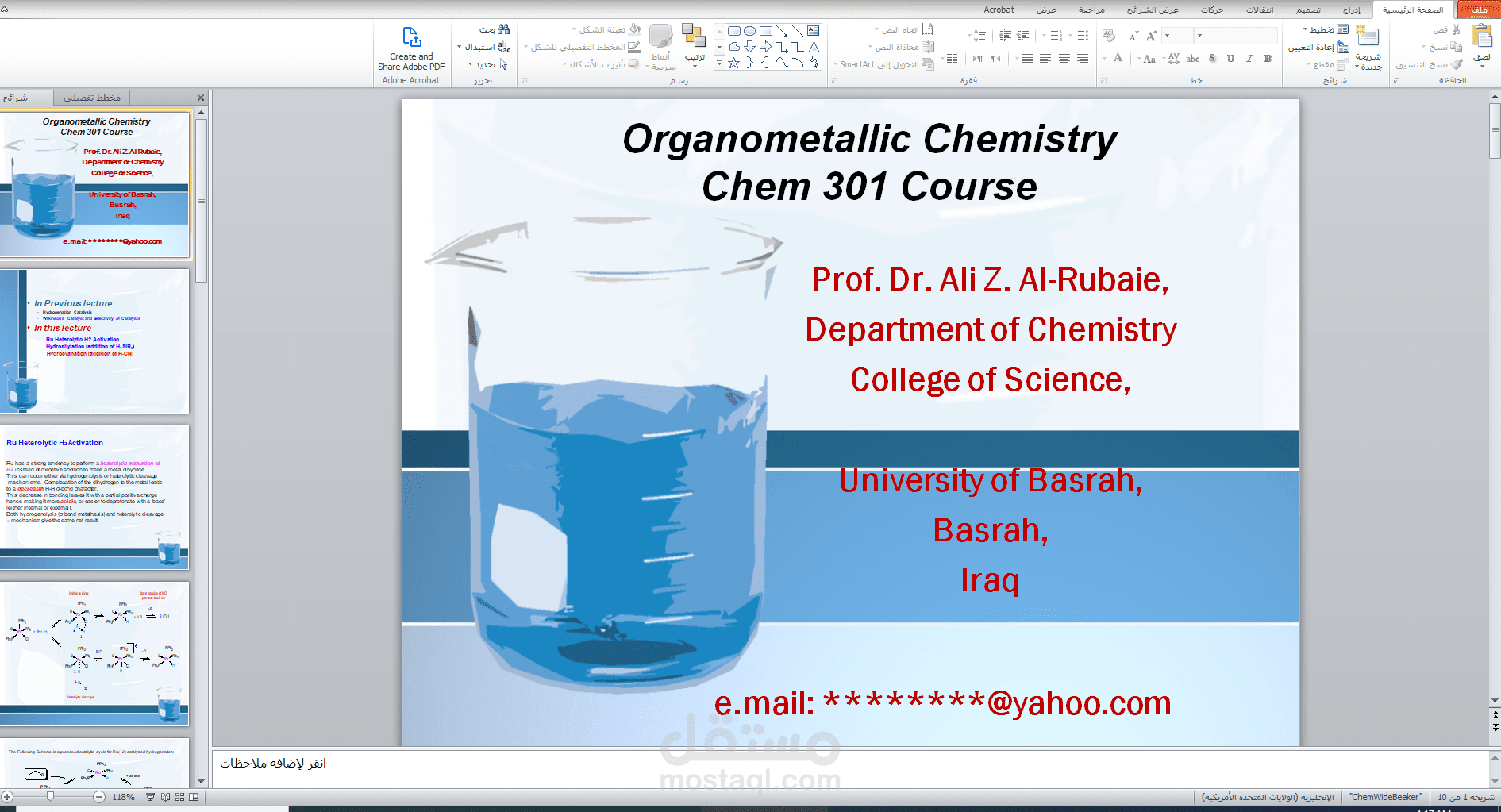This screenshot has width=1501, height=812.
Task: Toggle italic formatting with the I icon
Action: click(1250, 60)
